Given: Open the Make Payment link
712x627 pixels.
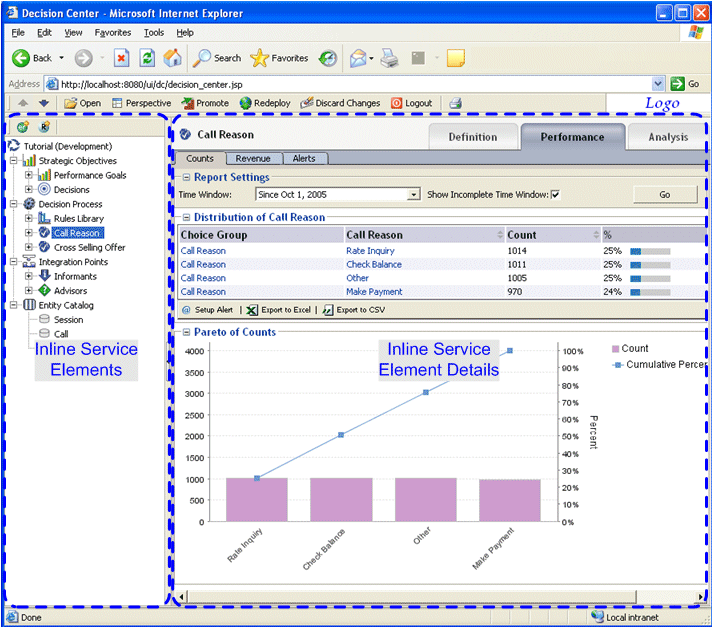Looking at the screenshot, I should pyautogui.click(x=374, y=292).
